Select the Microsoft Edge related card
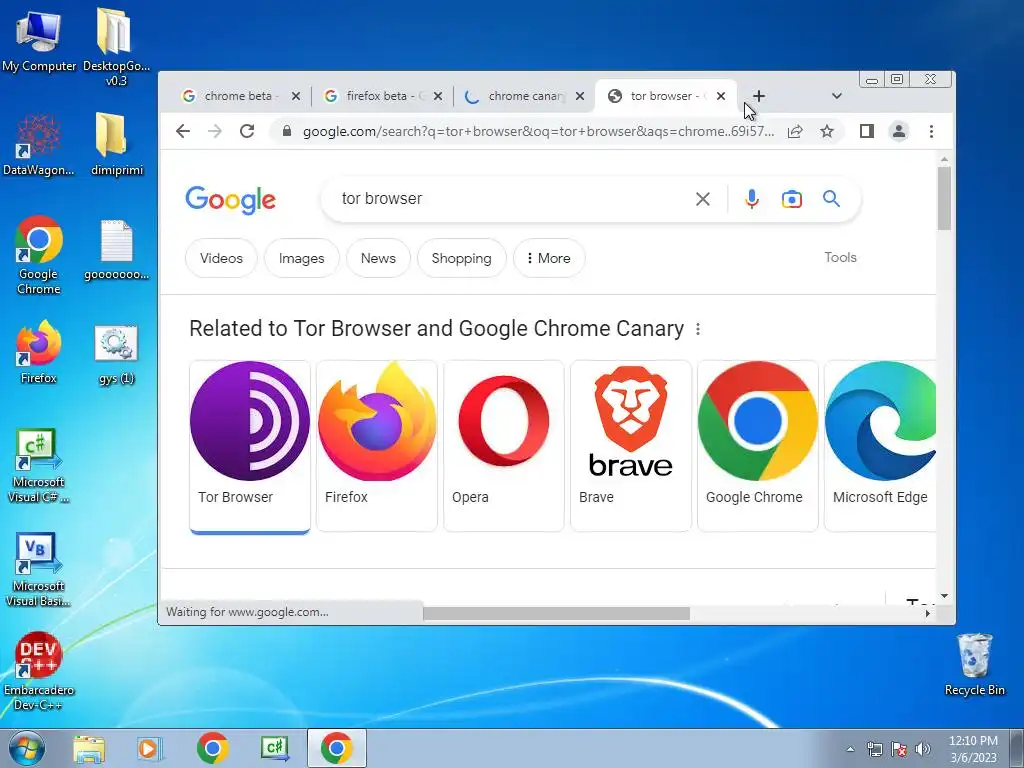The height and width of the screenshot is (768, 1024). coord(880,446)
